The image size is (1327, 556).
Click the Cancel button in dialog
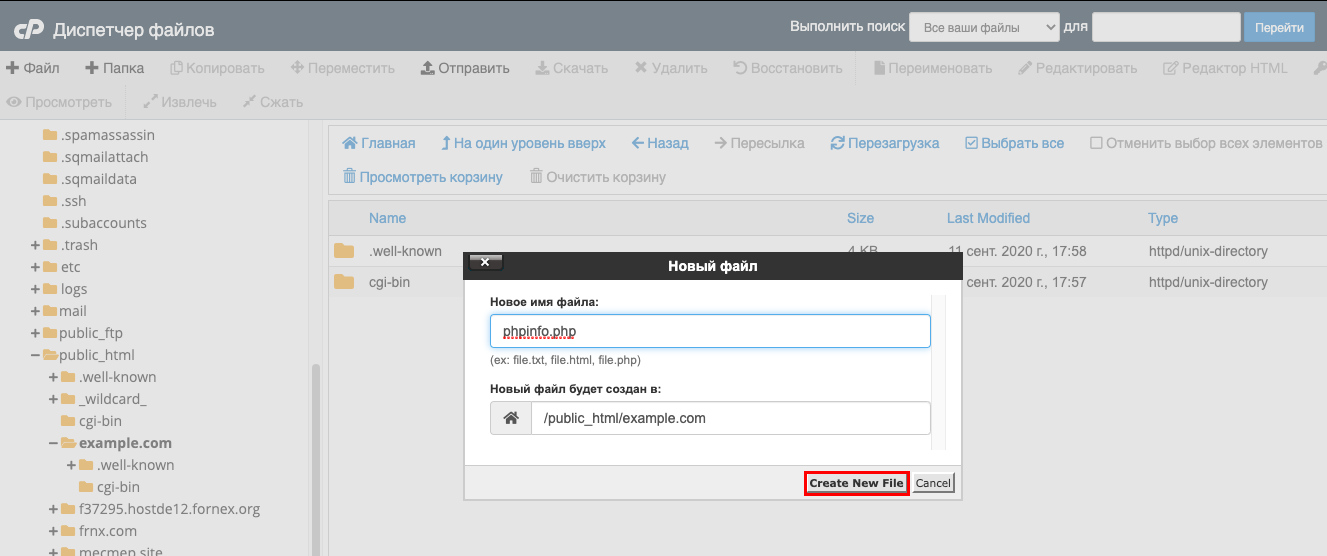(x=933, y=483)
